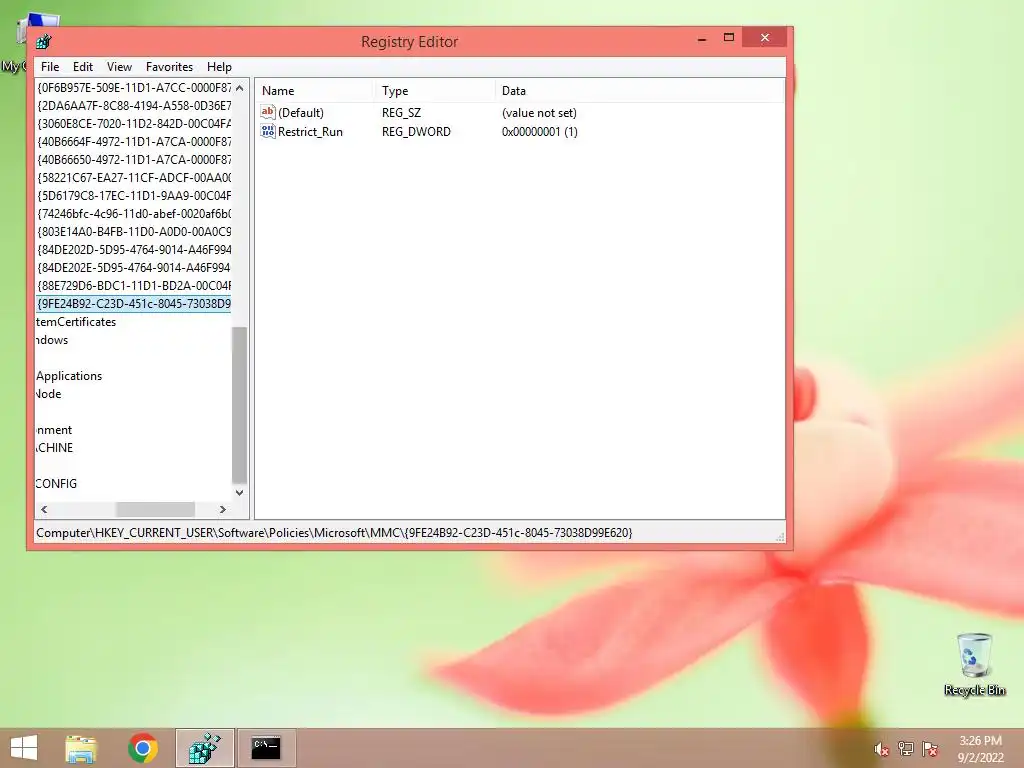Select key {84DE202D-5D95-4764-9014-A46F994
This screenshot has width=1024, height=768.
[134, 249]
